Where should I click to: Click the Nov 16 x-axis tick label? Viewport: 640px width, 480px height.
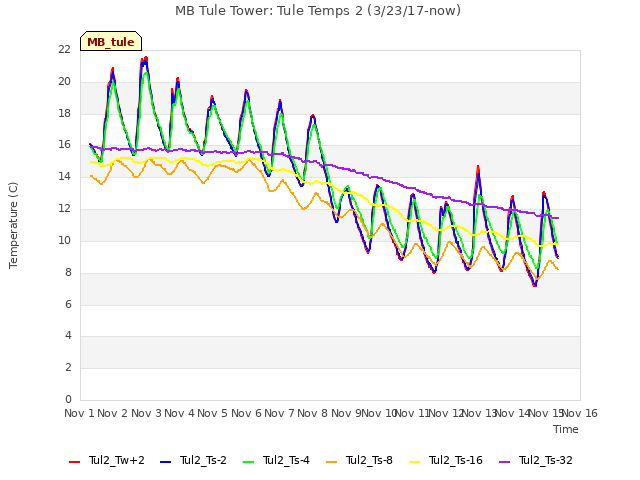580,413
